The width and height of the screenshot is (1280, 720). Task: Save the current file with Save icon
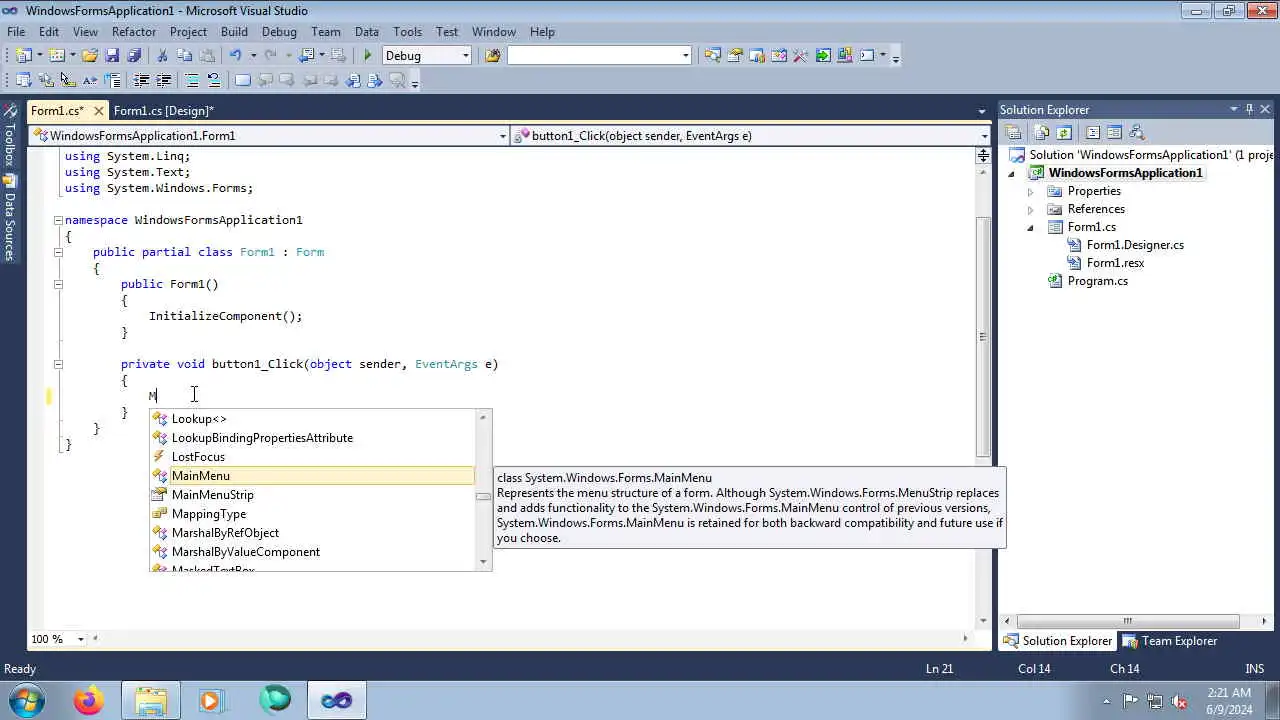(112, 56)
